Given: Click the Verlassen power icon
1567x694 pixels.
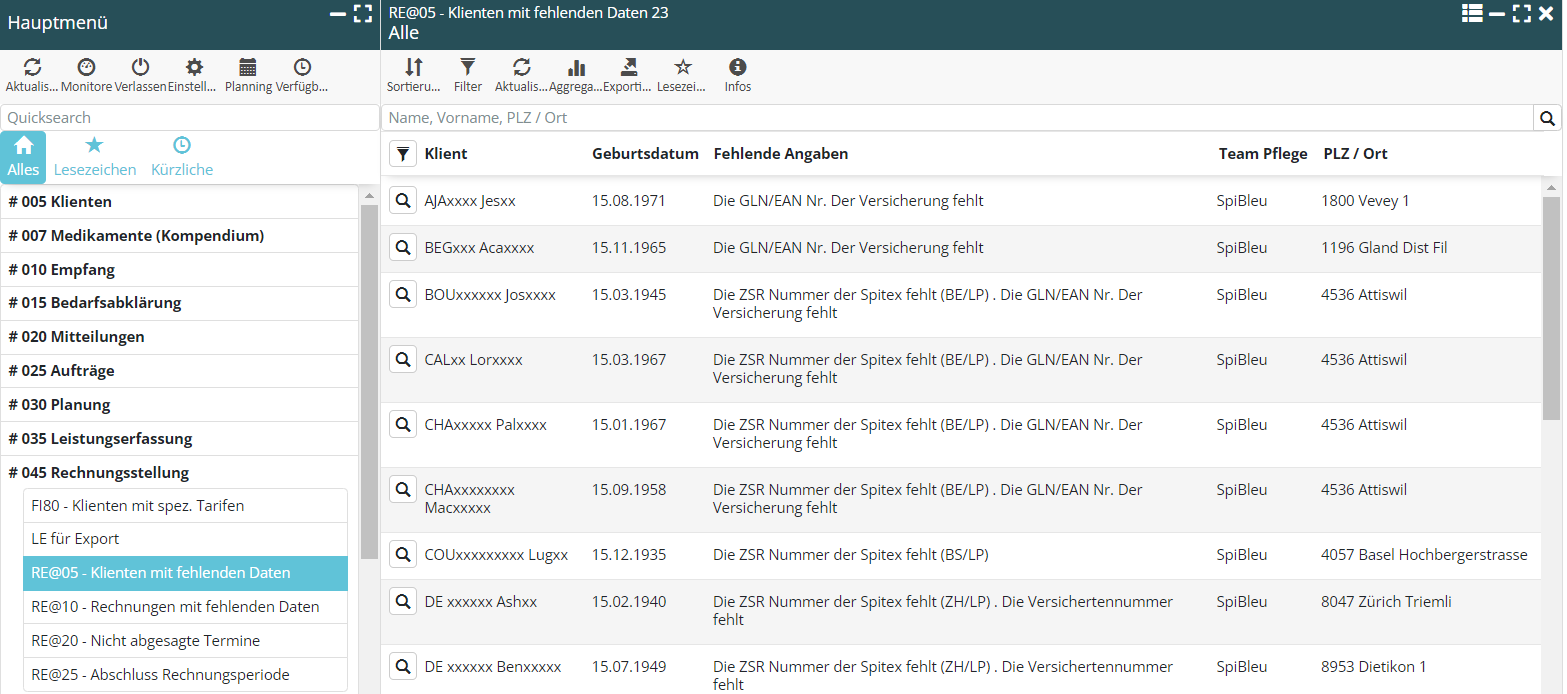Looking at the screenshot, I should tap(140, 68).
